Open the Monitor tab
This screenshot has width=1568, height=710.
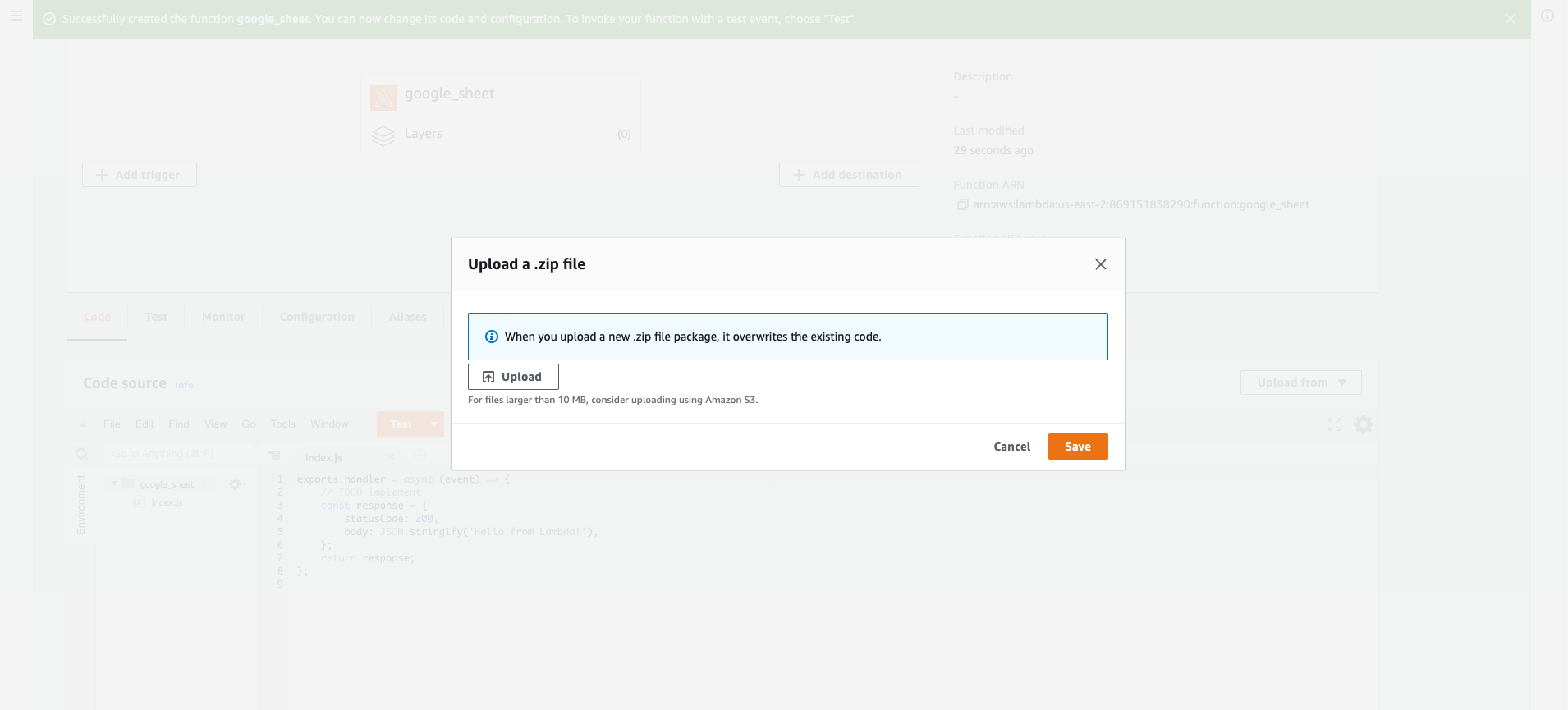click(x=223, y=317)
